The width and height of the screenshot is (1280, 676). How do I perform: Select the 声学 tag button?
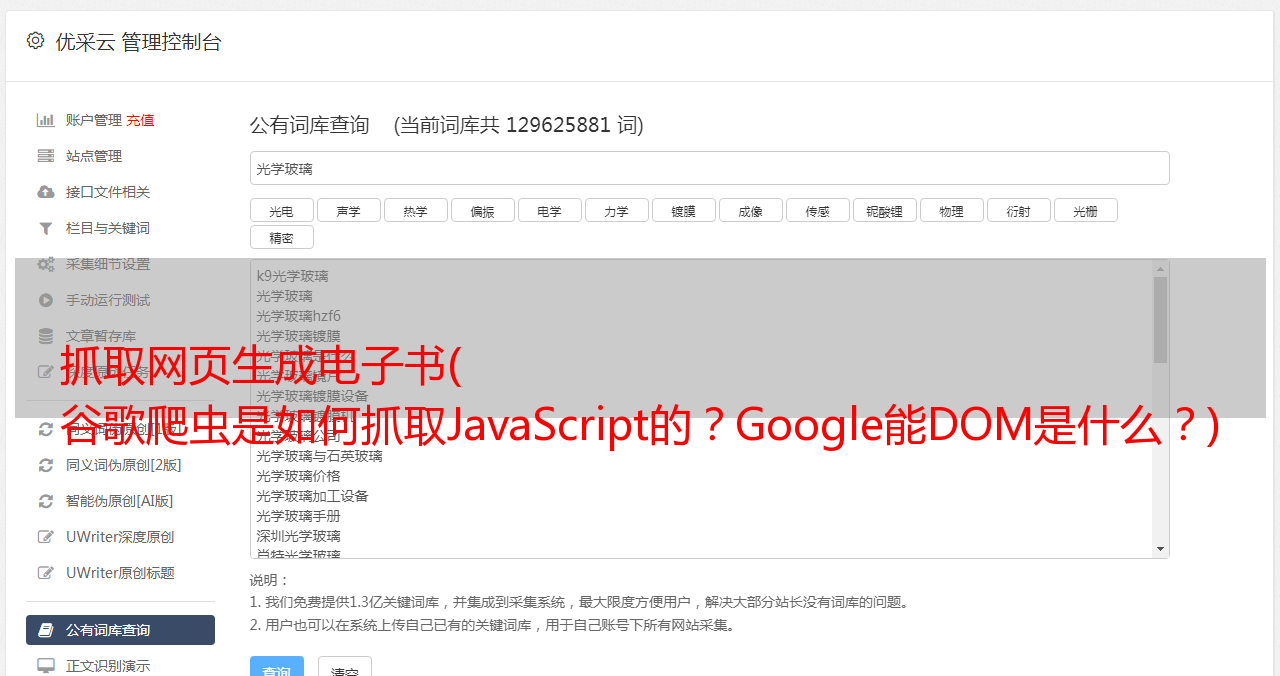[x=348, y=211]
